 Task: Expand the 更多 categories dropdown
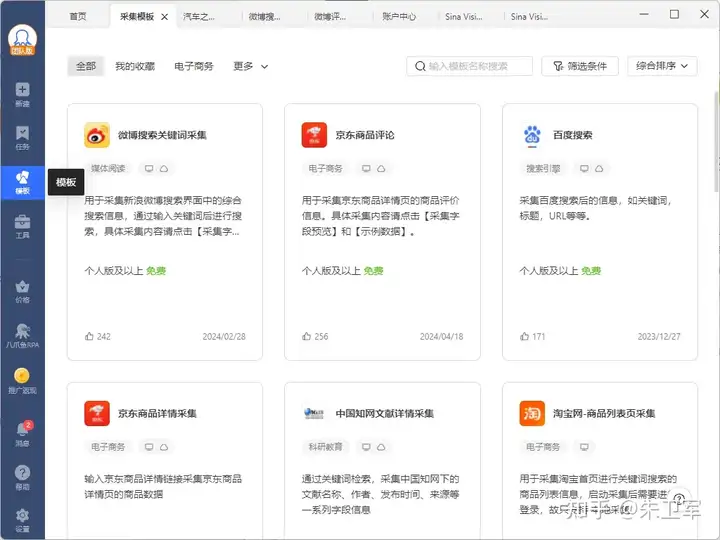coord(250,66)
